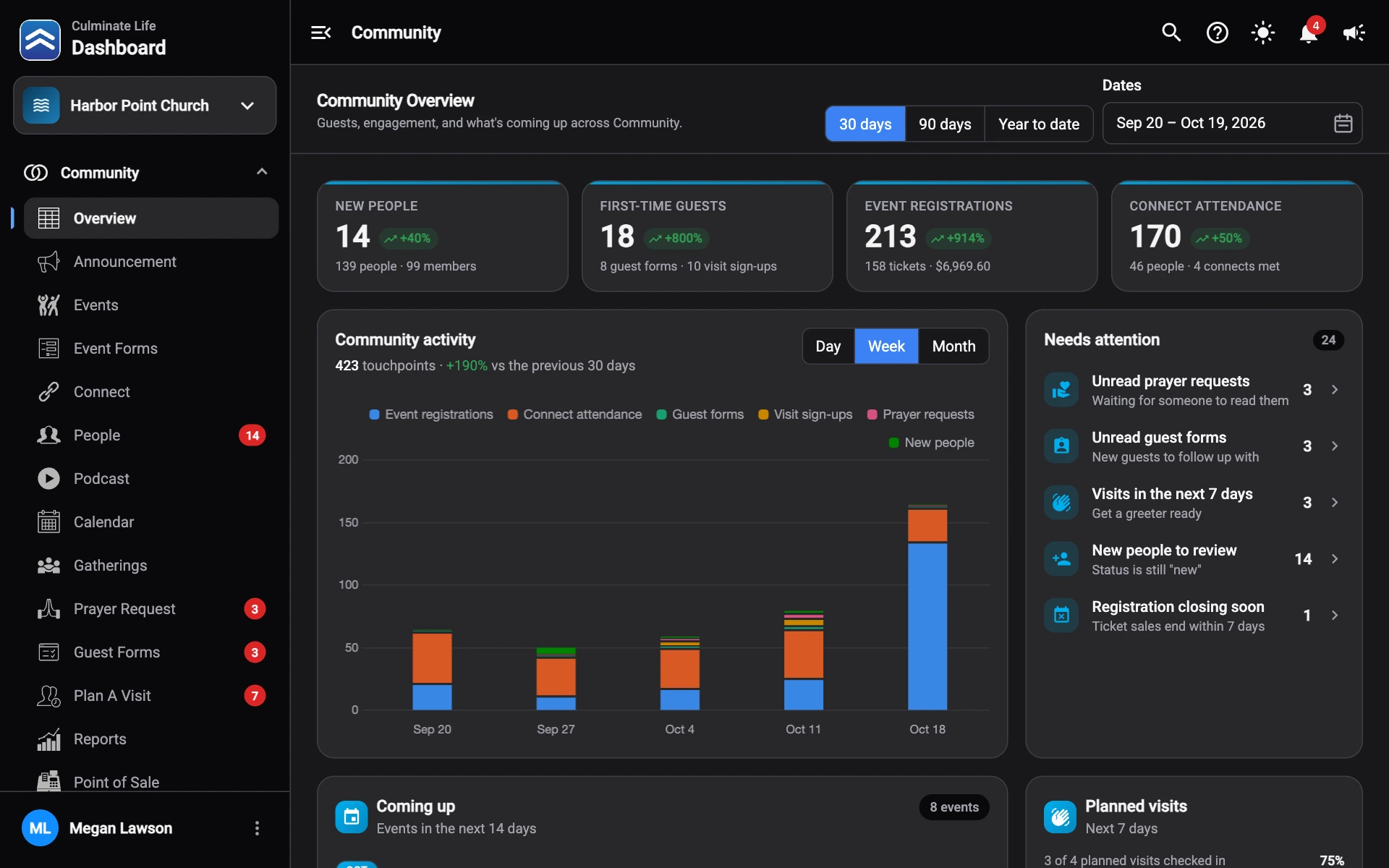Open Reports in the sidebar
Image resolution: width=1389 pixels, height=868 pixels.
pos(151,739)
